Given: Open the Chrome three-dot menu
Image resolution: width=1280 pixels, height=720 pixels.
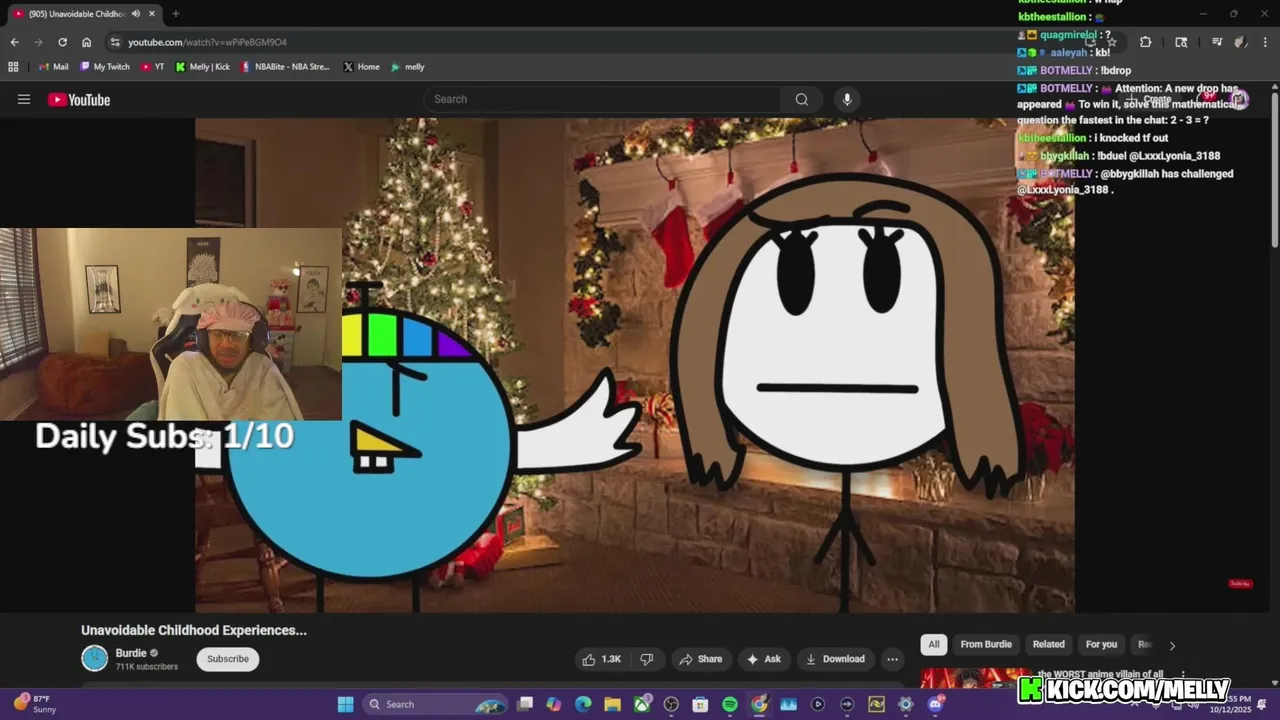Looking at the screenshot, I should pos(1265,42).
